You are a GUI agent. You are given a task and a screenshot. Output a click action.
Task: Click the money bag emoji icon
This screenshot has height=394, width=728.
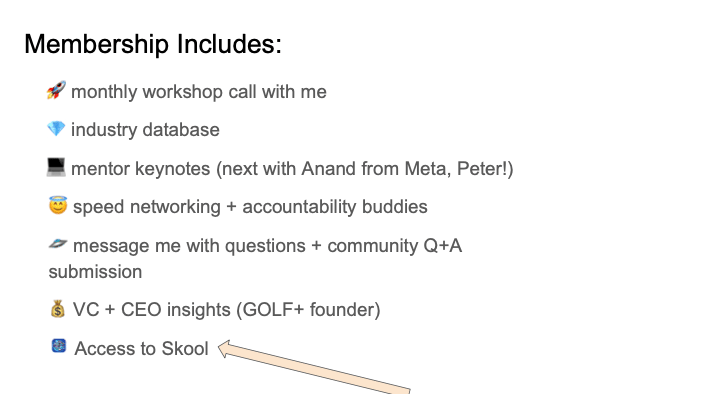tap(58, 309)
